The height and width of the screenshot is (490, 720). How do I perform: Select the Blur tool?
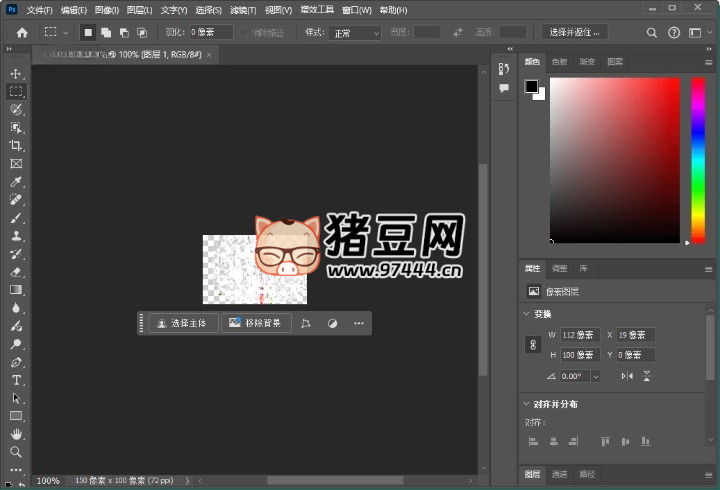coord(16,308)
